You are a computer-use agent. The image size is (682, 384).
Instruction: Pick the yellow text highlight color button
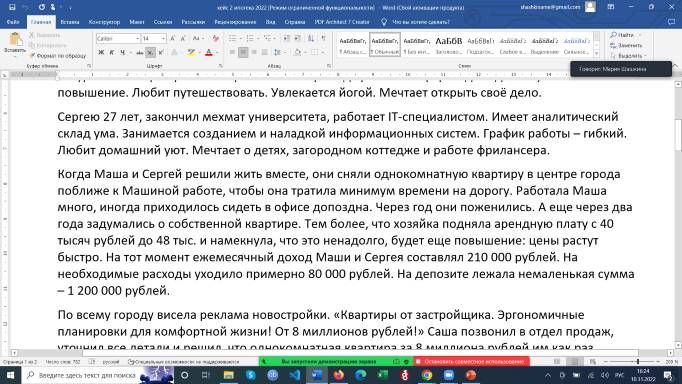(190, 52)
